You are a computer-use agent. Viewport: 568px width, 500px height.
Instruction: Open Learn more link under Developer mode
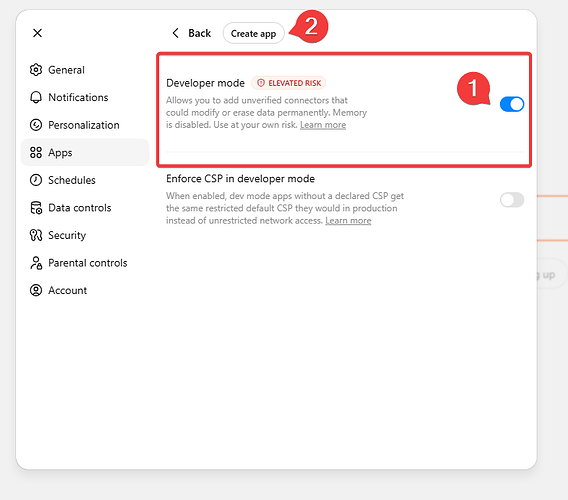click(x=323, y=125)
